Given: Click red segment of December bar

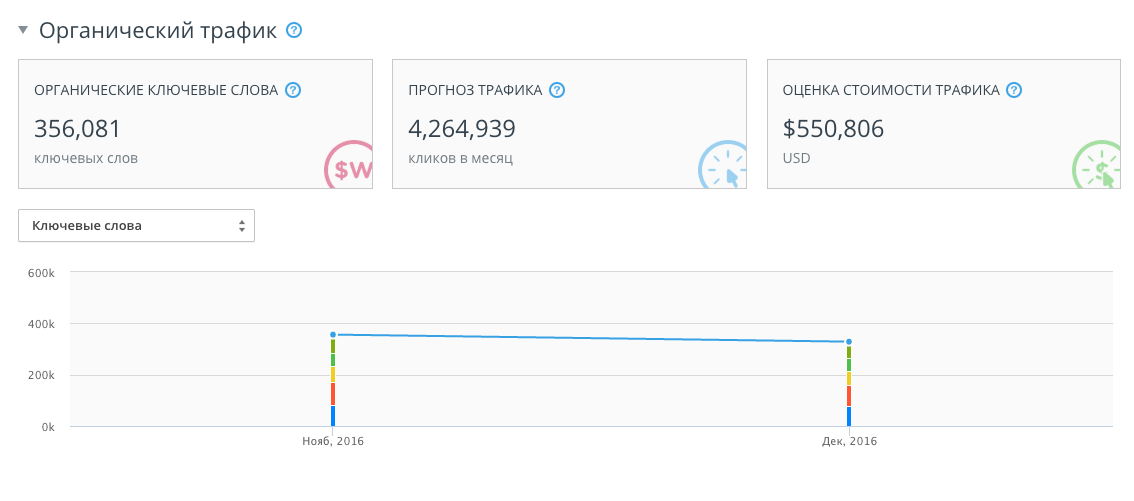Looking at the screenshot, I should [849, 396].
